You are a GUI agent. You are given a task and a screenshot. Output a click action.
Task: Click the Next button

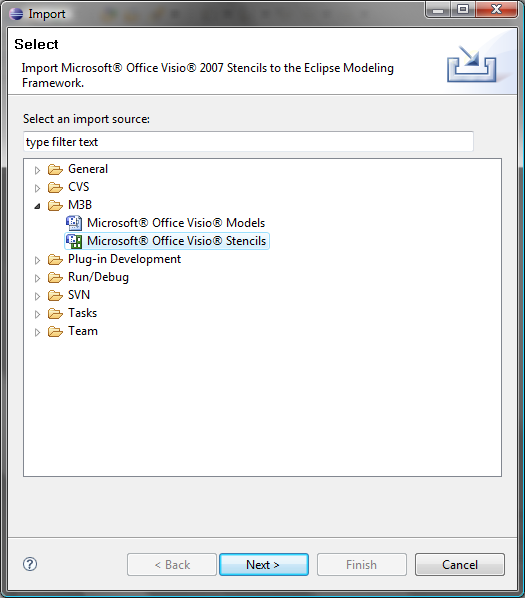coord(264,564)
